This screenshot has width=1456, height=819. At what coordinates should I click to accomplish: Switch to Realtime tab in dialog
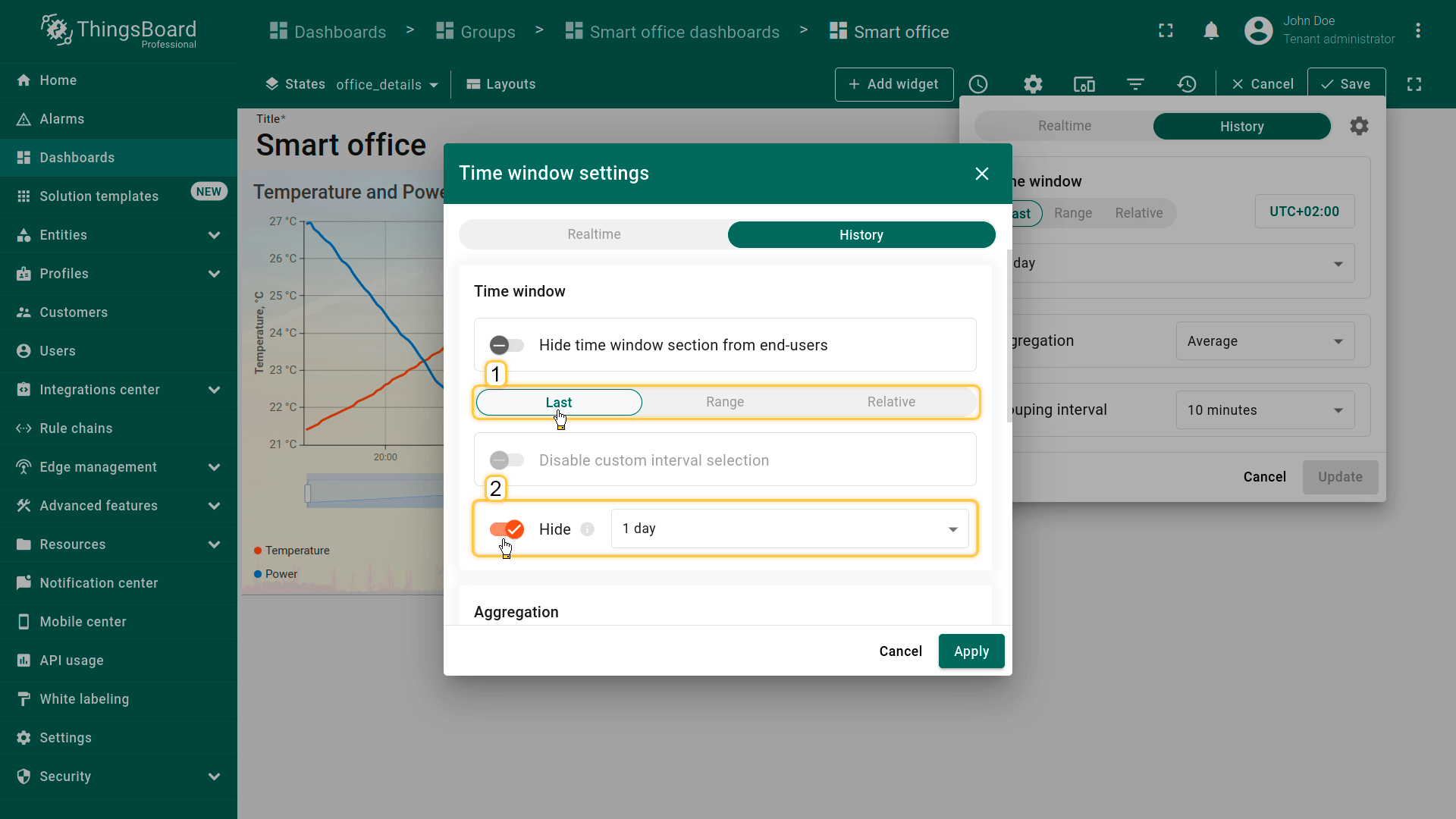[x=594, y=235]
